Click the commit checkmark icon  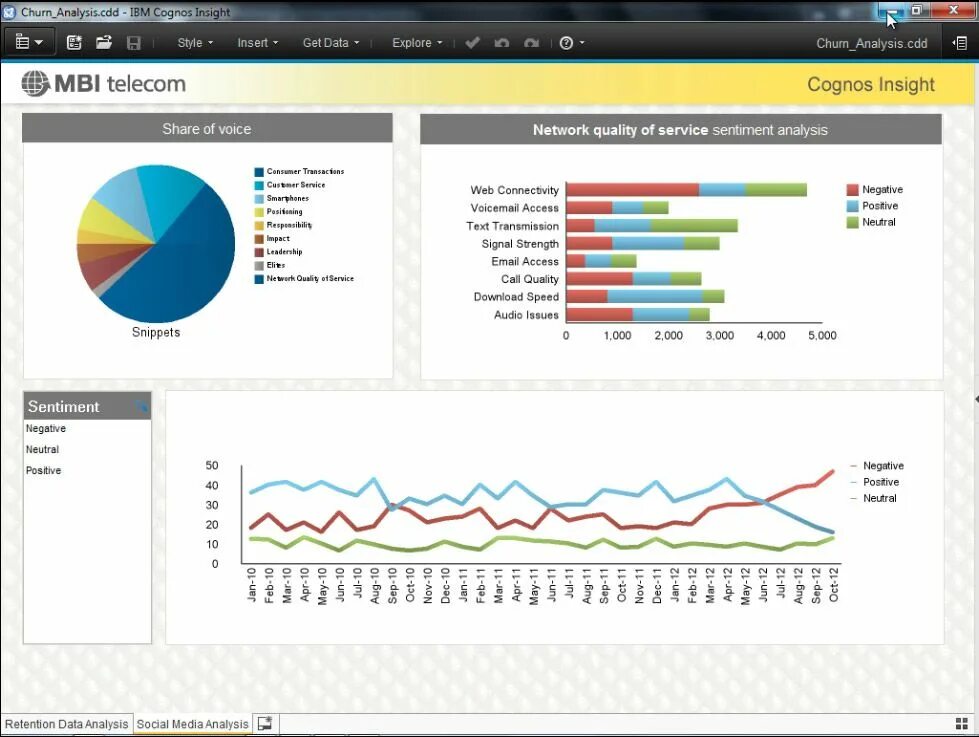(473, 42)
